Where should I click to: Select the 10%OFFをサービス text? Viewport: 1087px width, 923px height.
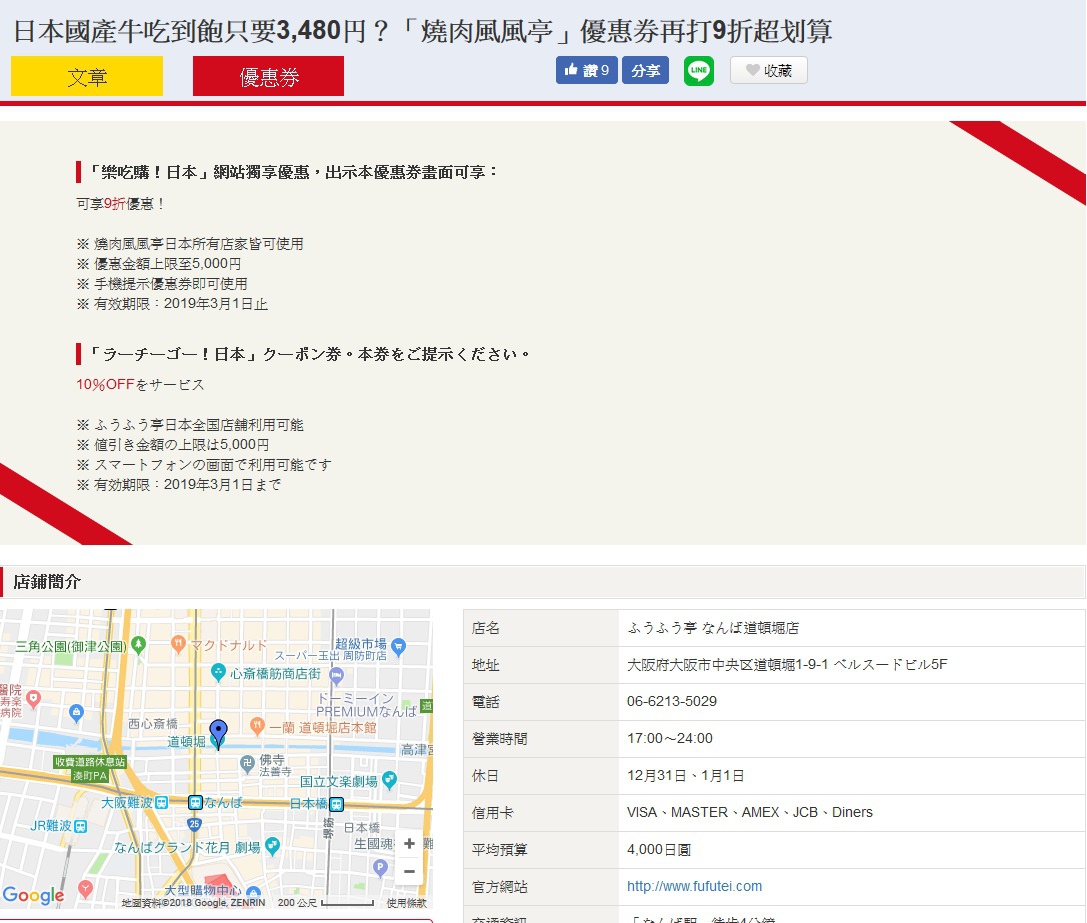(x=140, y=384)
